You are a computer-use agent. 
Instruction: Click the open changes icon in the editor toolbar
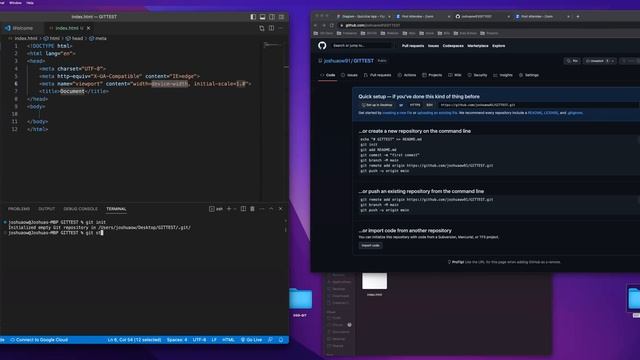(x=262, y=28)
